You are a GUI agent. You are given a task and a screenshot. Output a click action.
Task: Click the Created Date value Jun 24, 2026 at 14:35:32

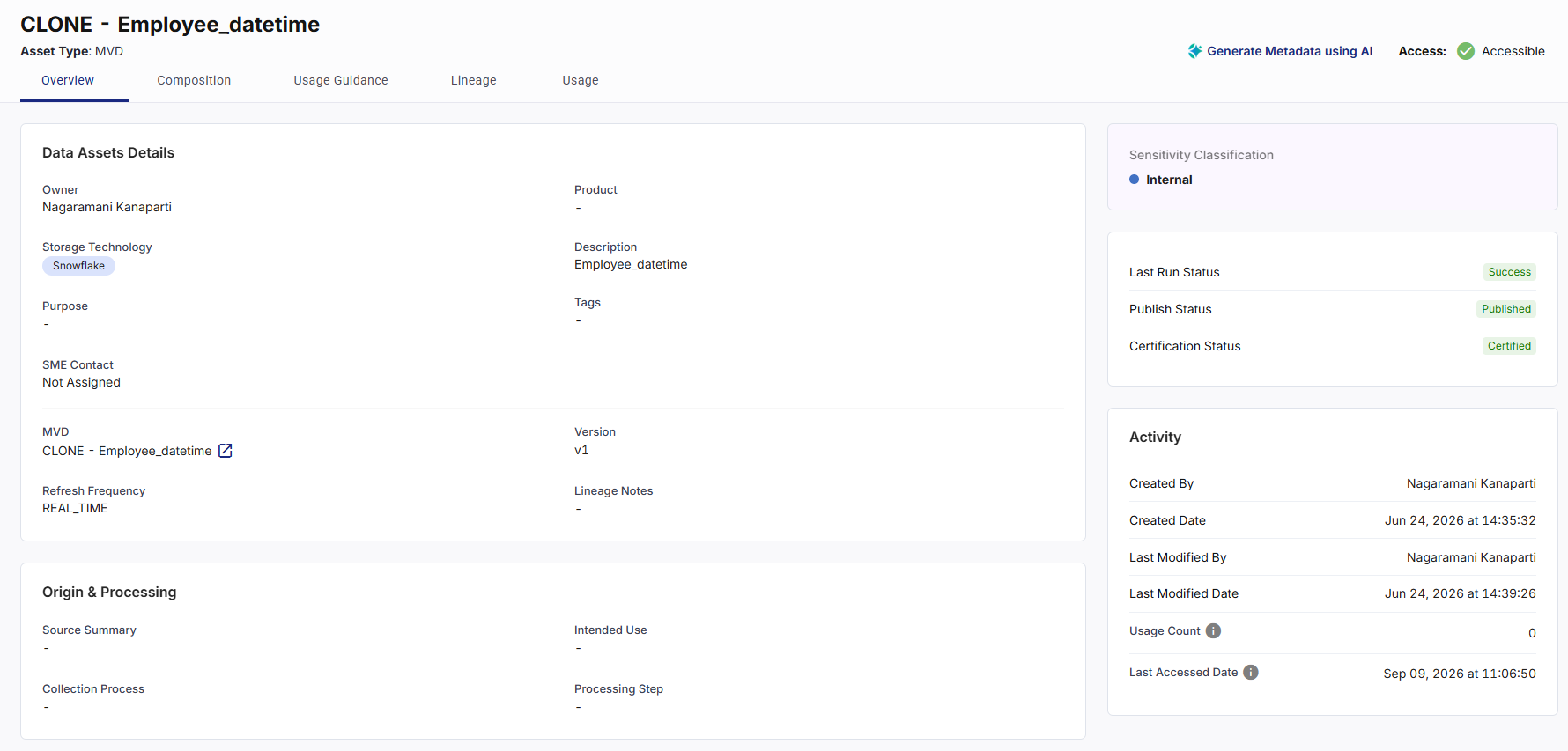point(1461,520)
